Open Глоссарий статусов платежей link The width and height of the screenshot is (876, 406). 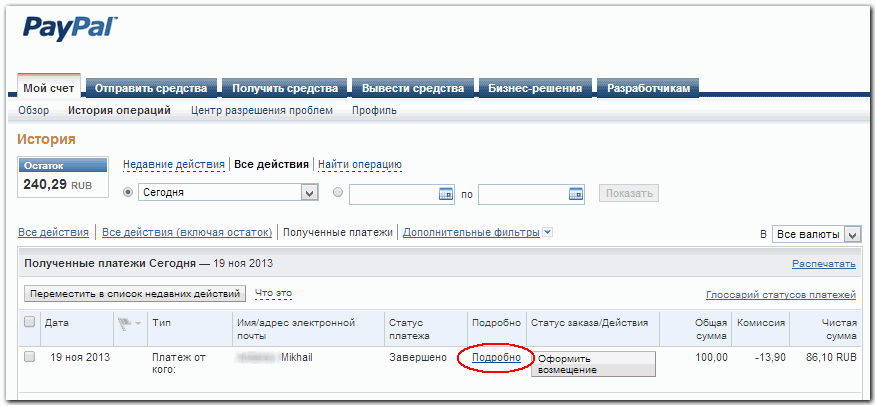point(781,294)
